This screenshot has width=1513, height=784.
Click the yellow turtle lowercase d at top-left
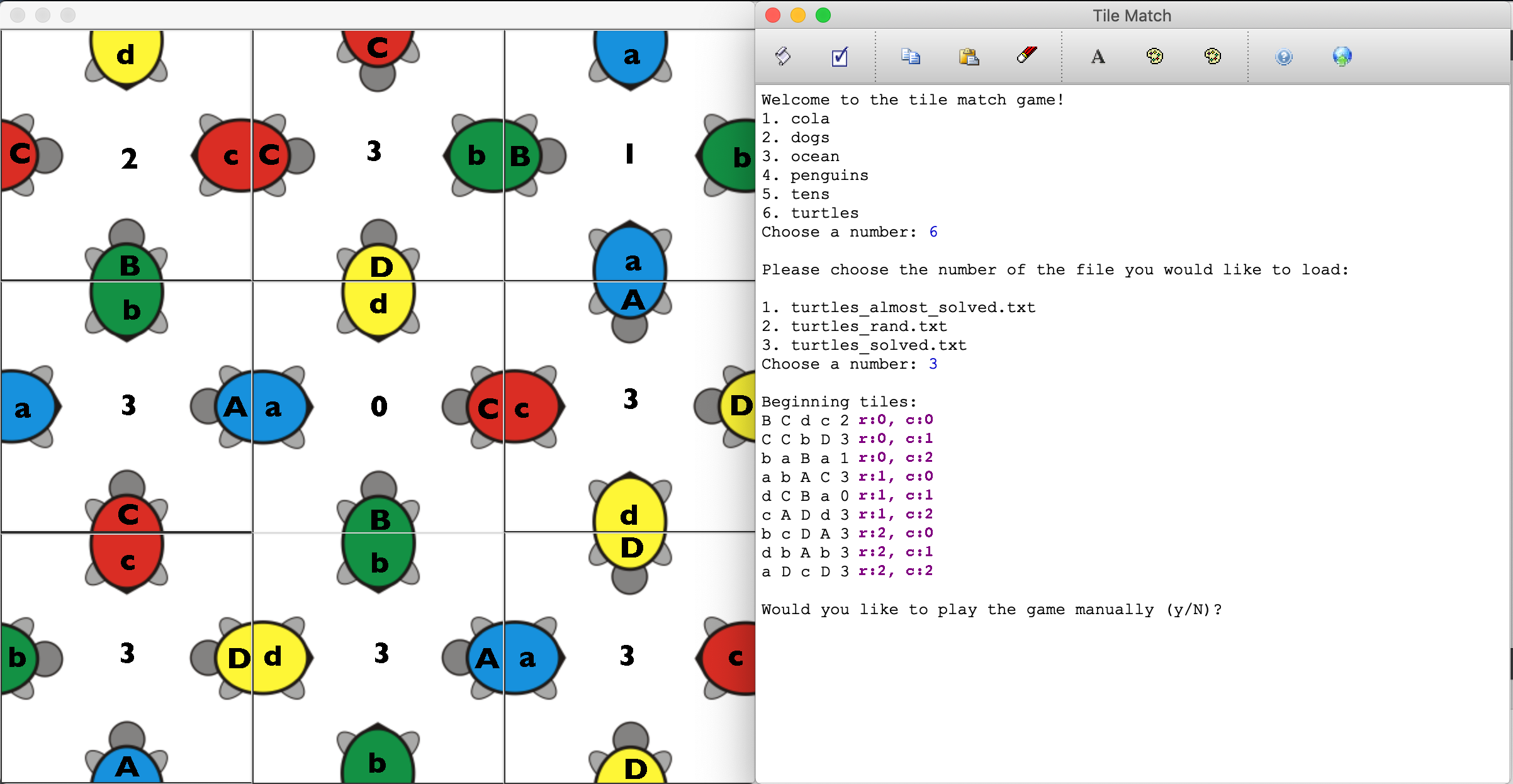[126, 55]
